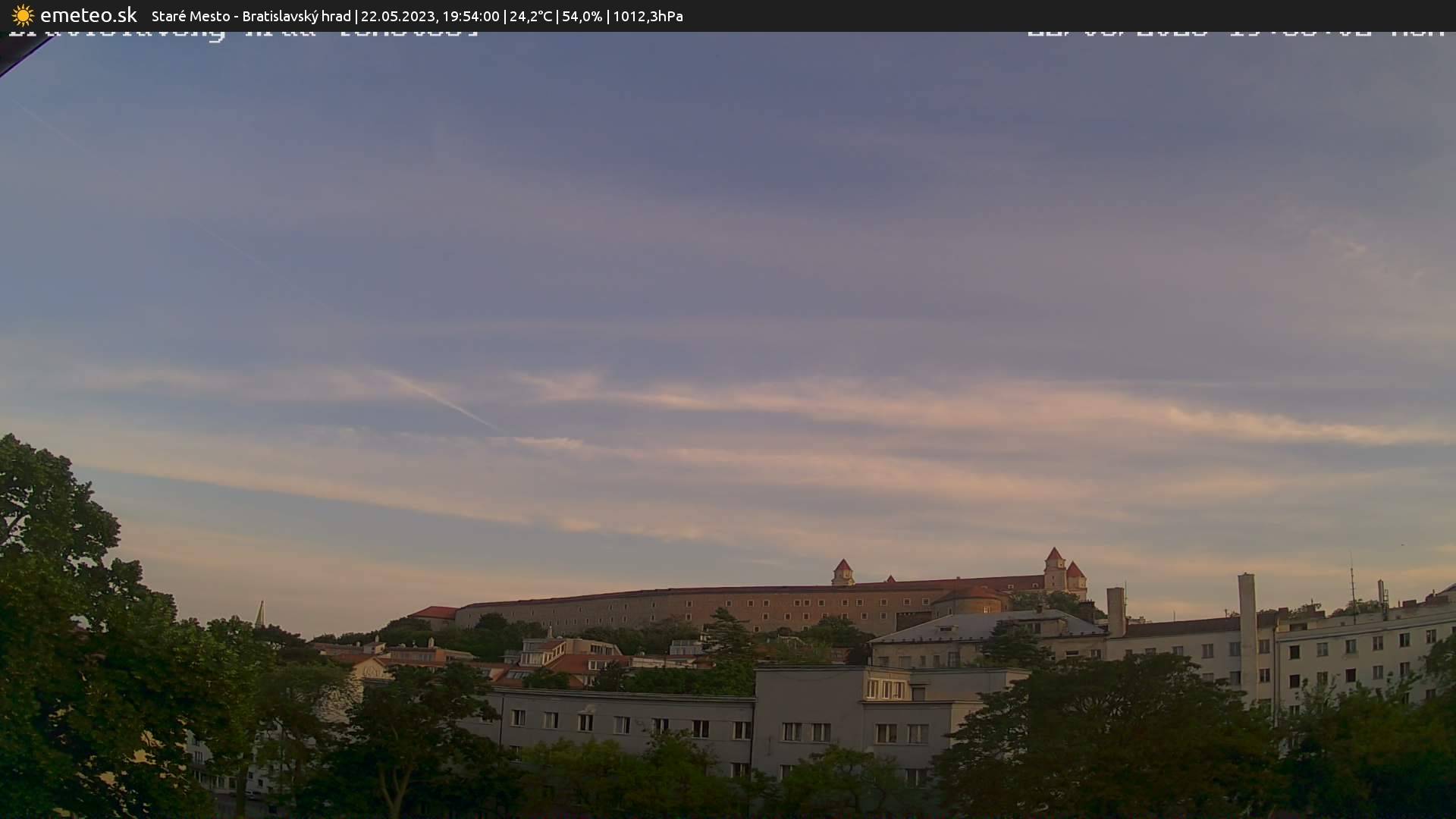1456x819 pixels.
Task: Open the emeteo.sk website link
Action: pyautogui.click(x=87, y=15)
